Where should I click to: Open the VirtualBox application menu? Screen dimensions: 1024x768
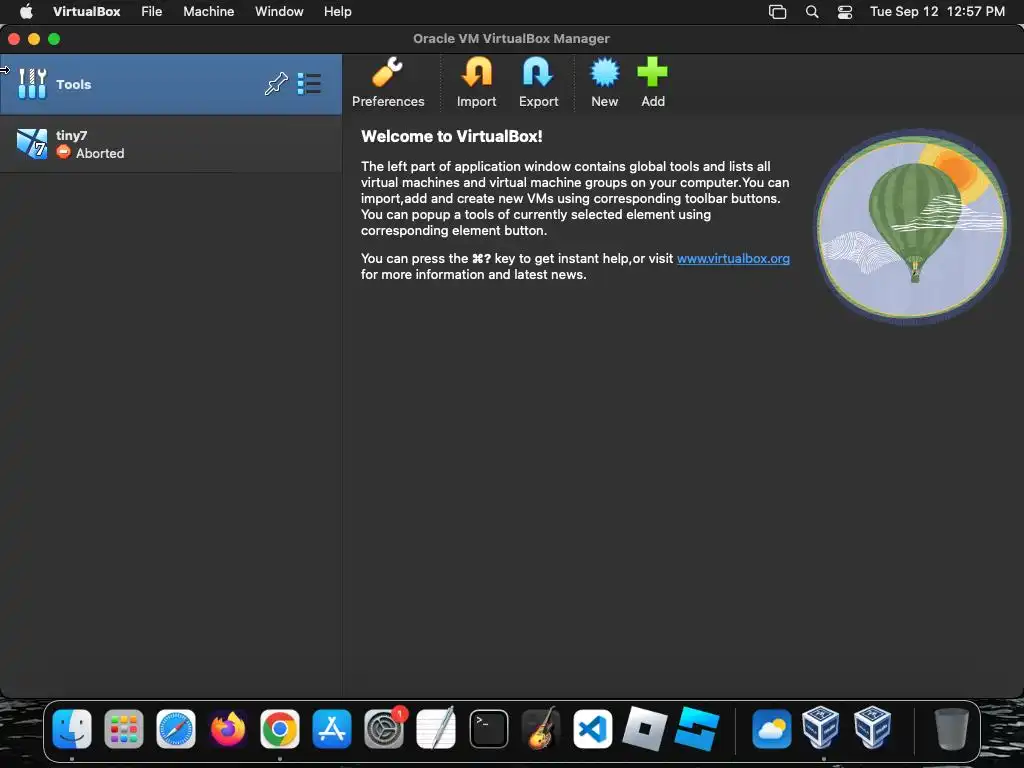coord(86,12)
